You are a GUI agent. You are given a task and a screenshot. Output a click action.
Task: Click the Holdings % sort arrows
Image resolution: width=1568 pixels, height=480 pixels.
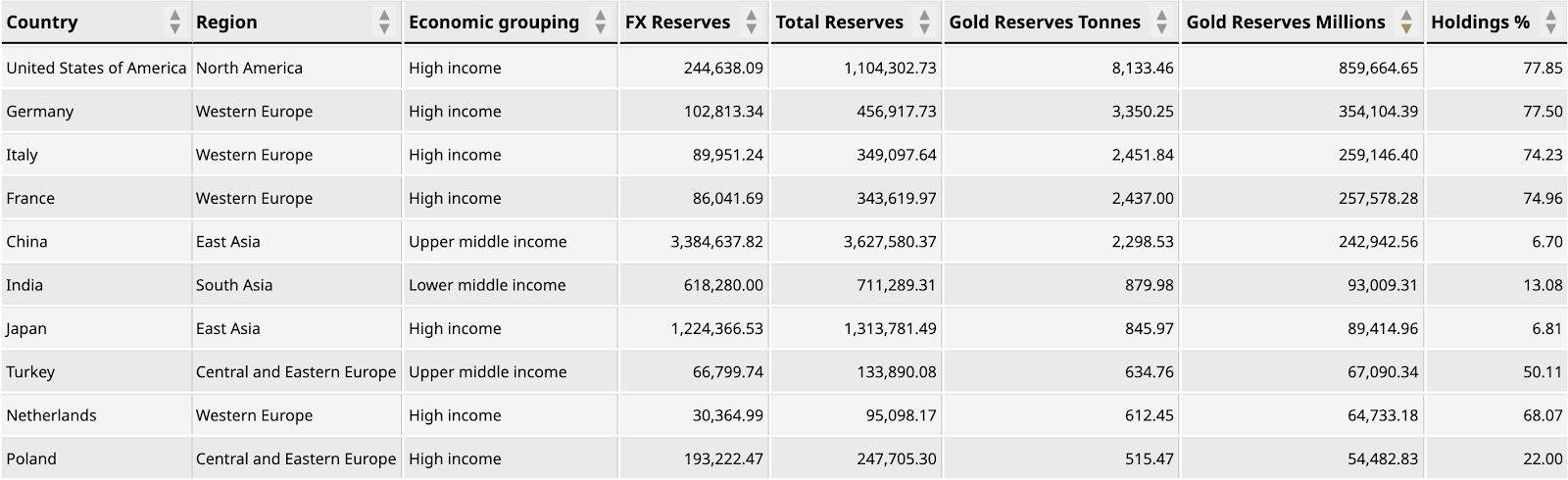pyautogui.click(x=1550, y=22)
